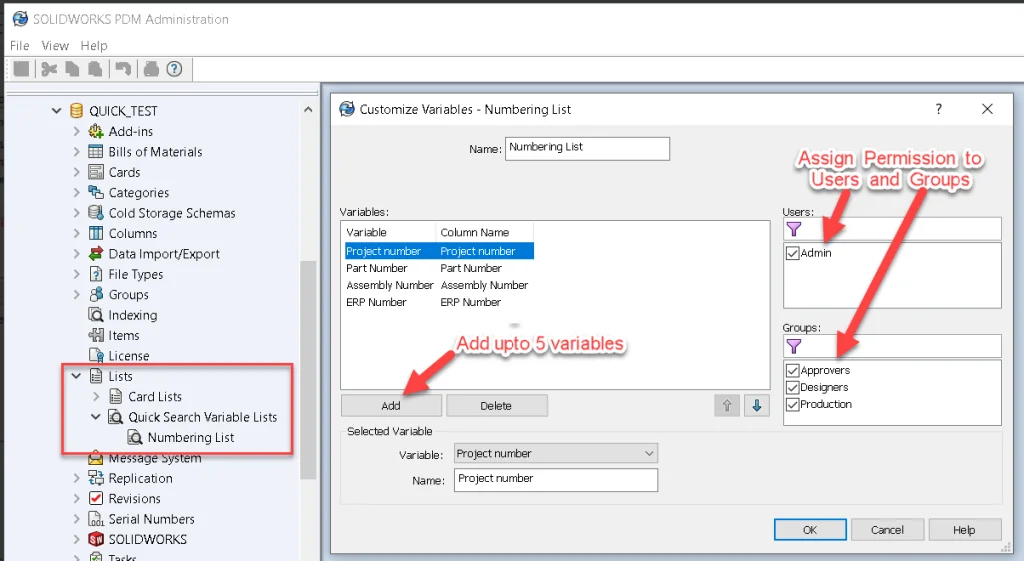Collapse the QUICK_TEST vault node
The image size is (1024, 561).
(x=57, y=111)
